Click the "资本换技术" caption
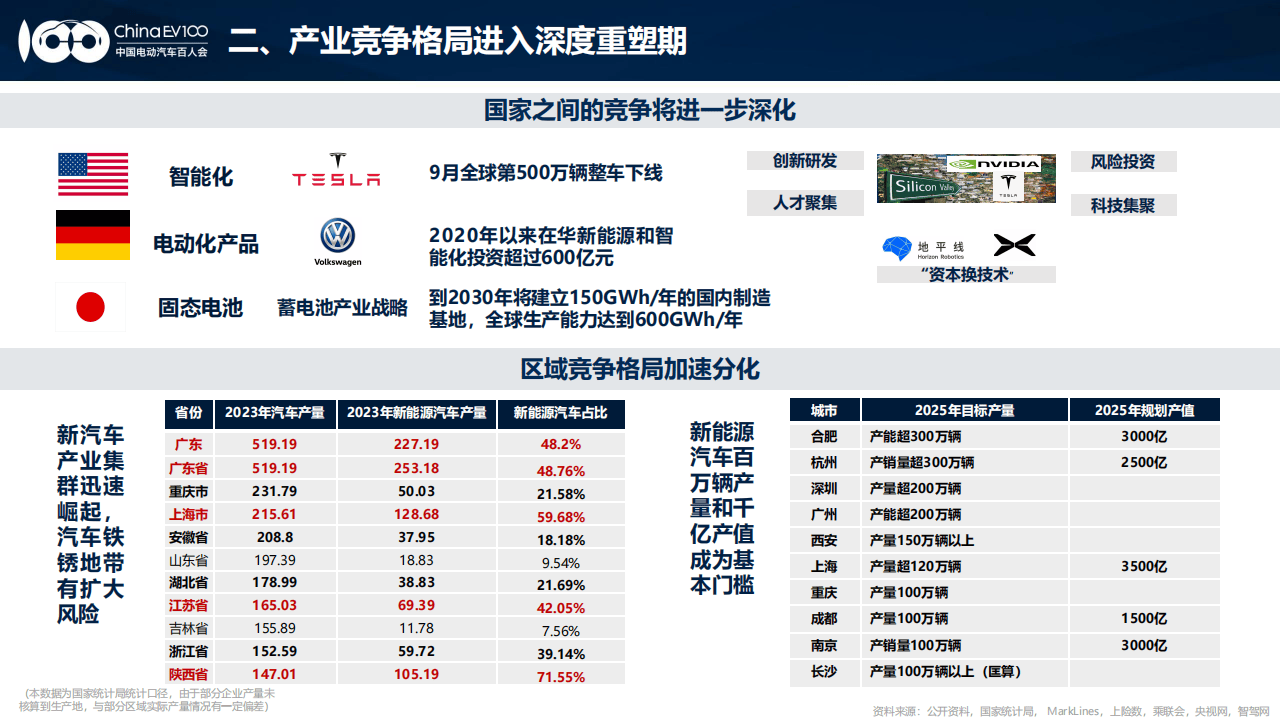The width and height of the screenshot is (1280, 720). [966, 274]
